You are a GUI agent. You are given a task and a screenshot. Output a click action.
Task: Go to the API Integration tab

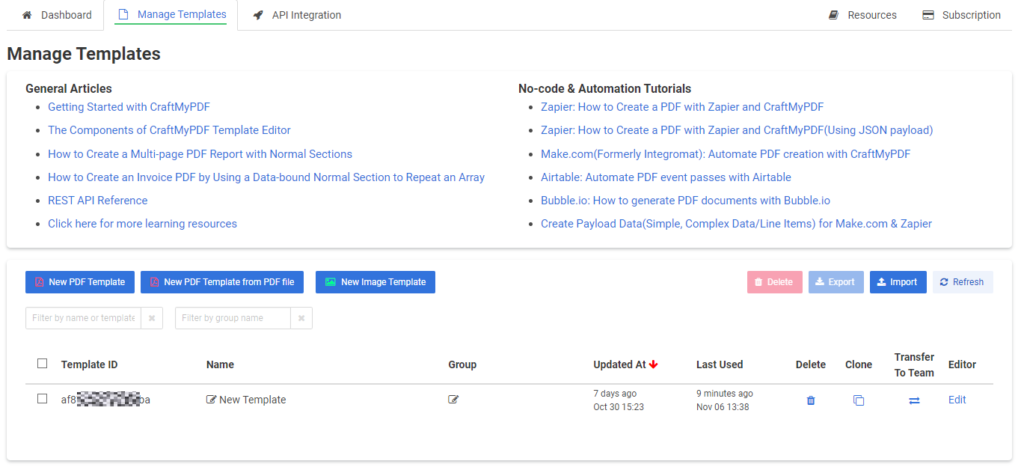[x=297, y=15]
